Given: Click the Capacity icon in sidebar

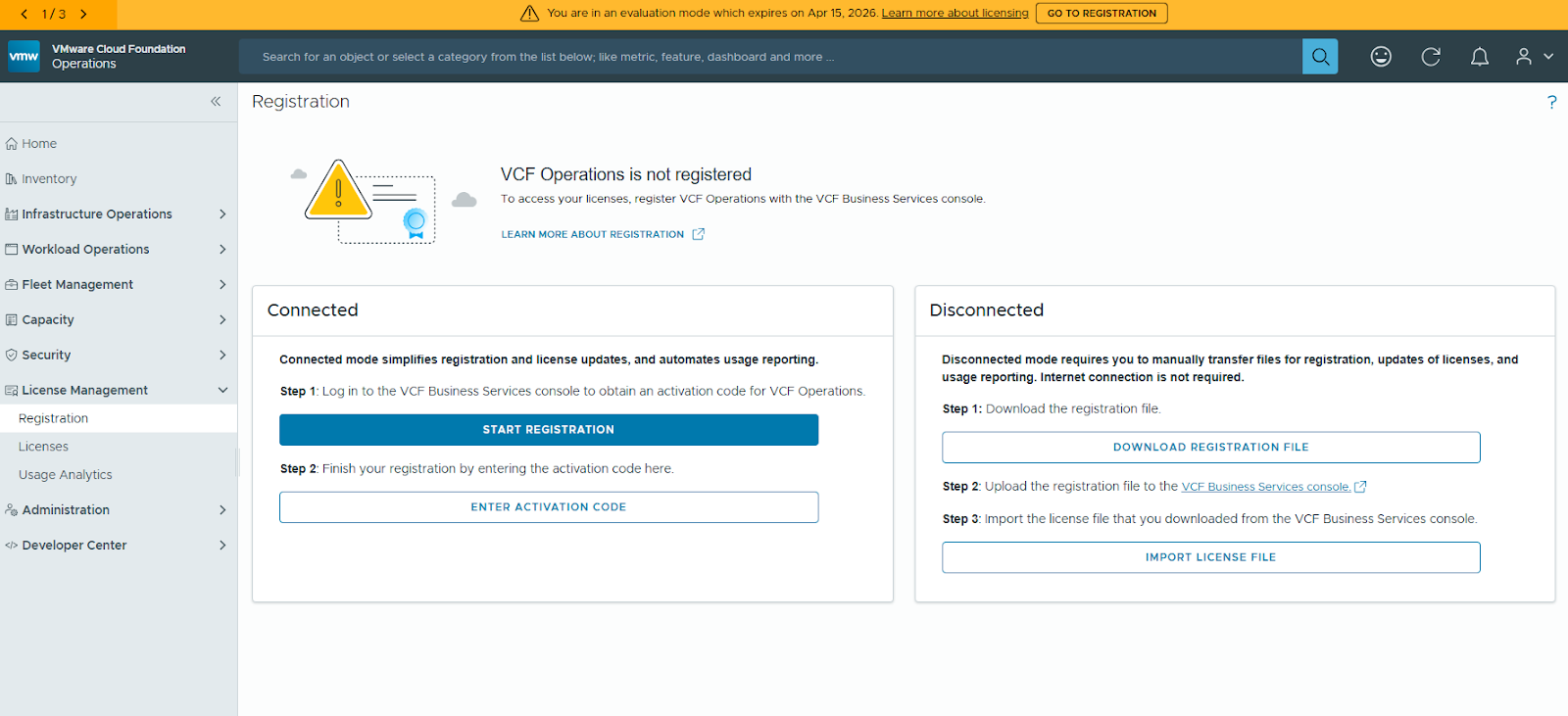Looking at the screenshot, I should coord(12,320).
